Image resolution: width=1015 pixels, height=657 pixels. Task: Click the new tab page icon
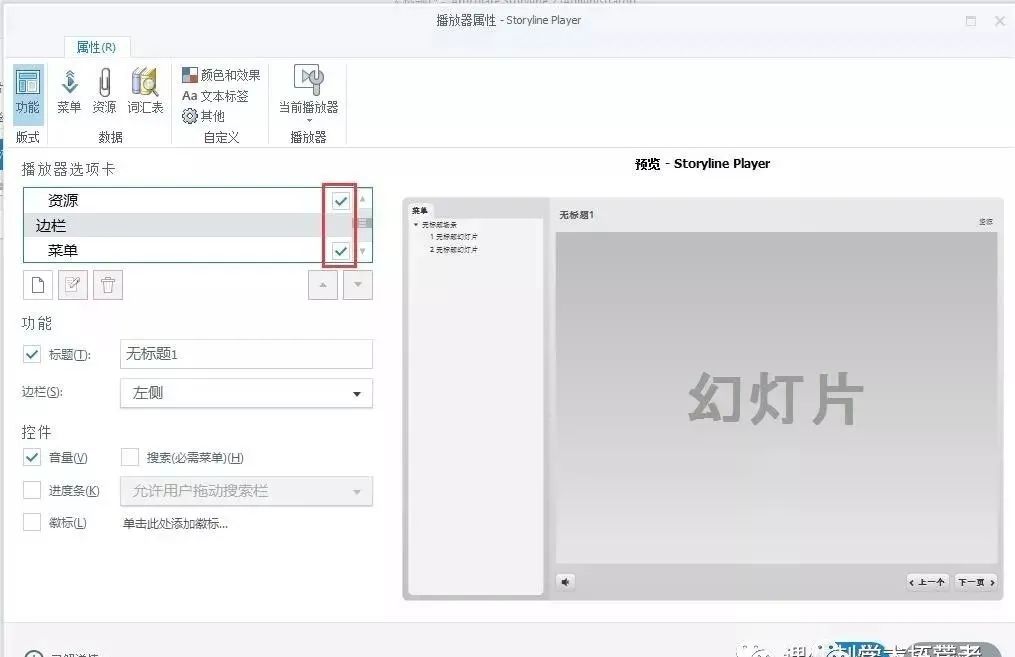38,285
